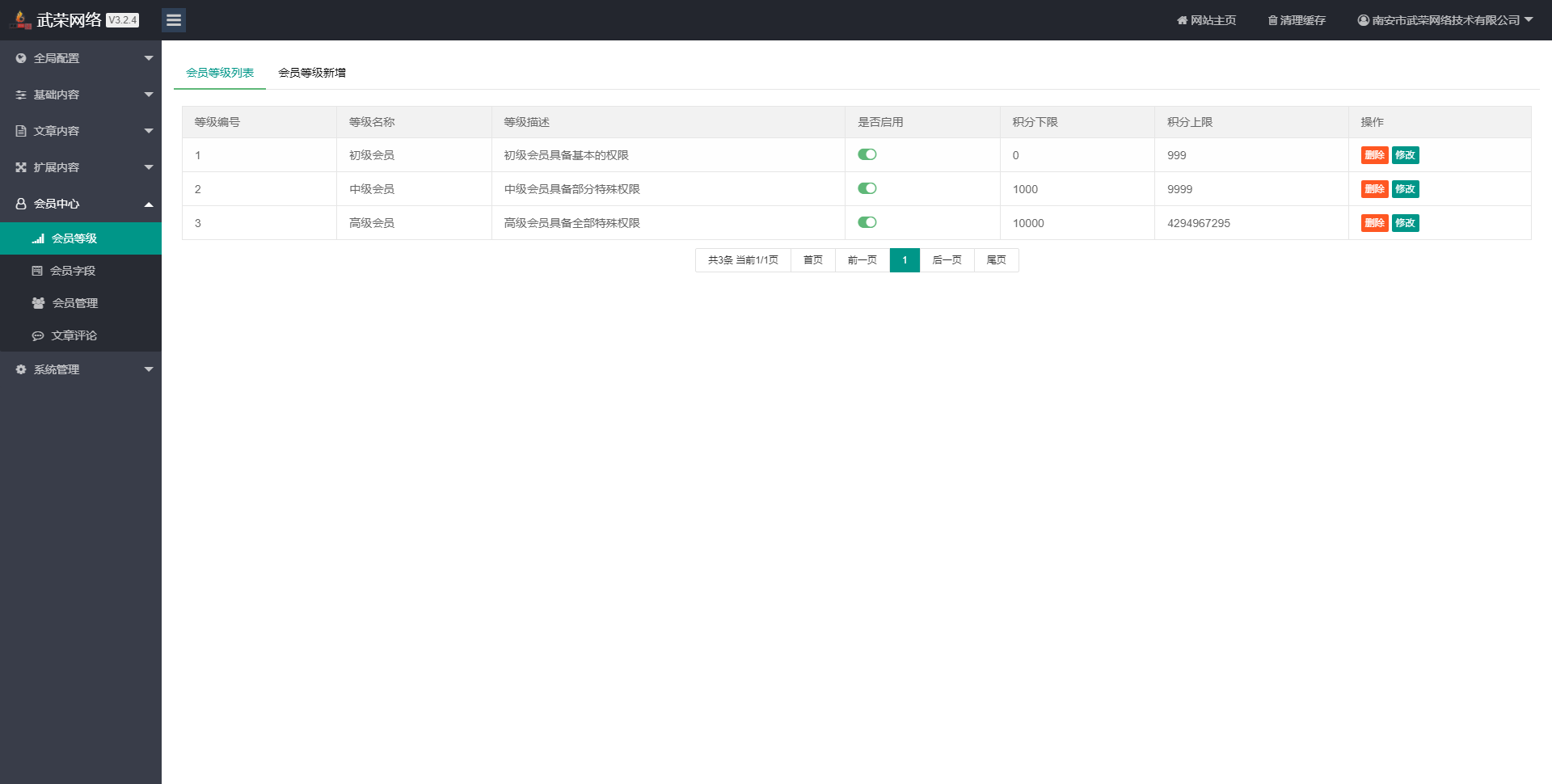Click the 文章评论 speech bubble icon
The image size is (1552, 784).
(x=38, y=335)
